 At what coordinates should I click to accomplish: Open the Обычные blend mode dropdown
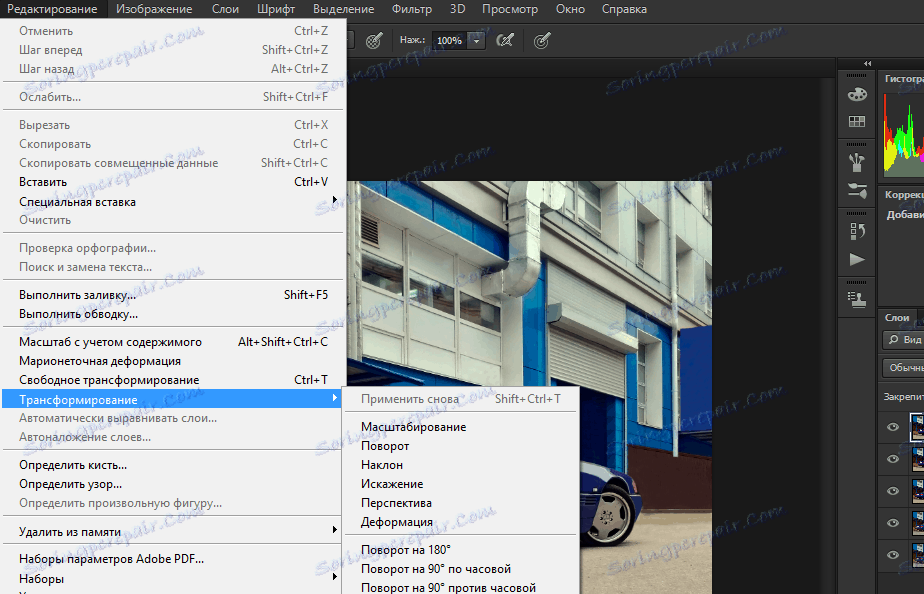coord(903,368)
